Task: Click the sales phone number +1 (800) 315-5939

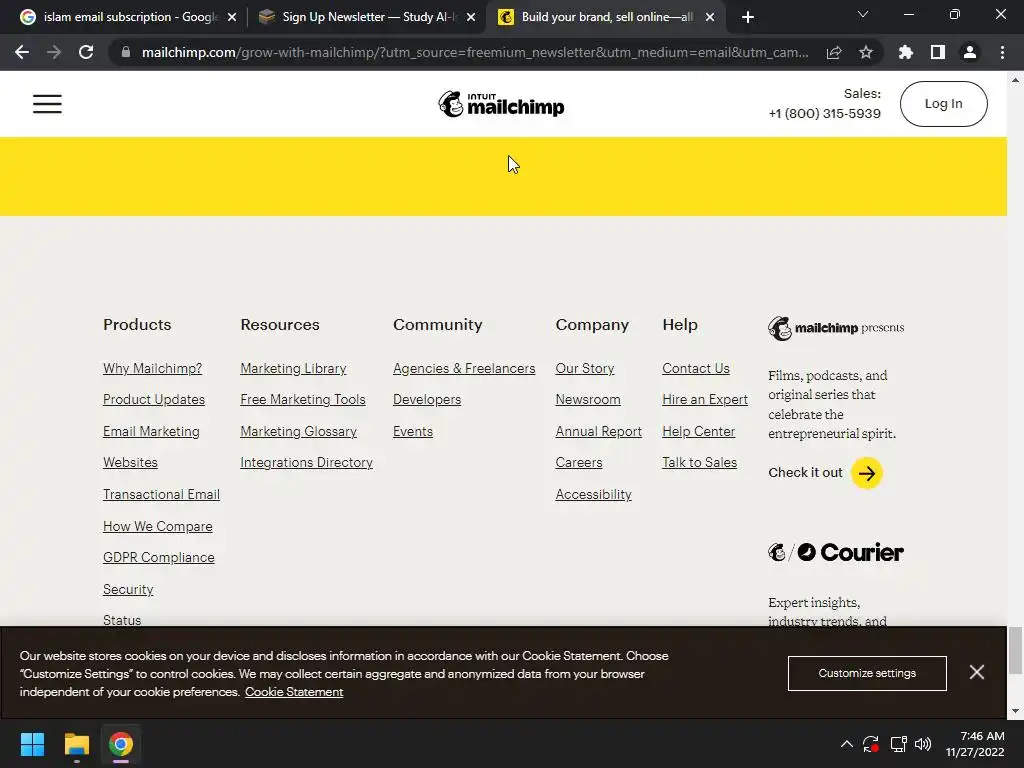Action: click(824, 114)
